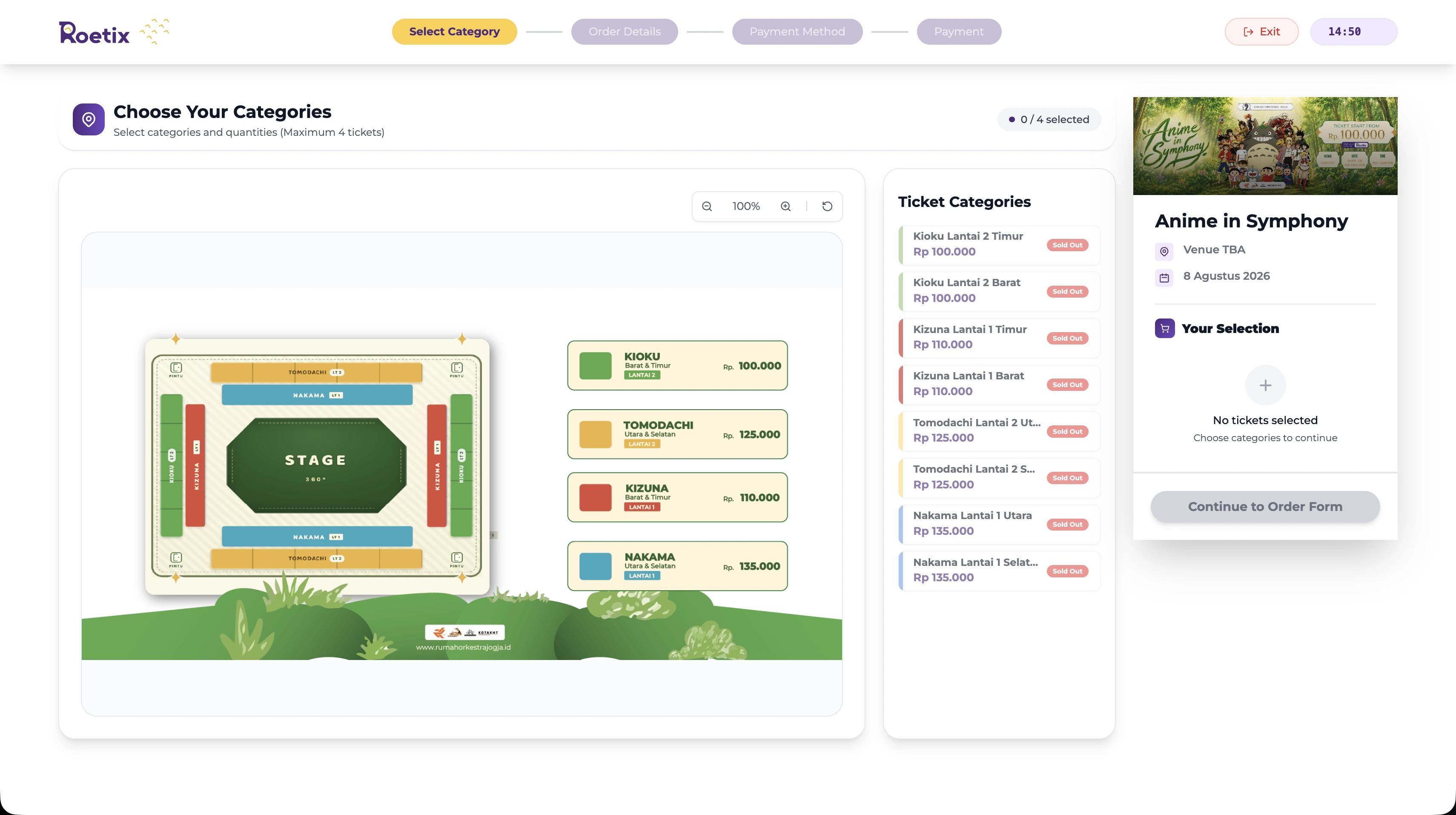Image resolution: width=1456 pixels, height=815 pixels.
Task: Select Kioku Lantai 2 Timur ticket category
Action: (x=999, y=245)
